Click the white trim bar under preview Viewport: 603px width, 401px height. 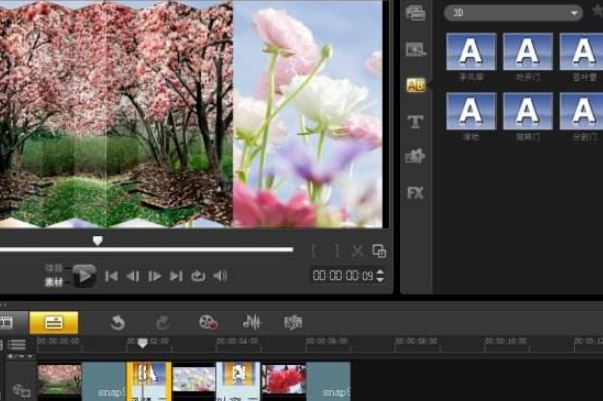pos(146,250)
